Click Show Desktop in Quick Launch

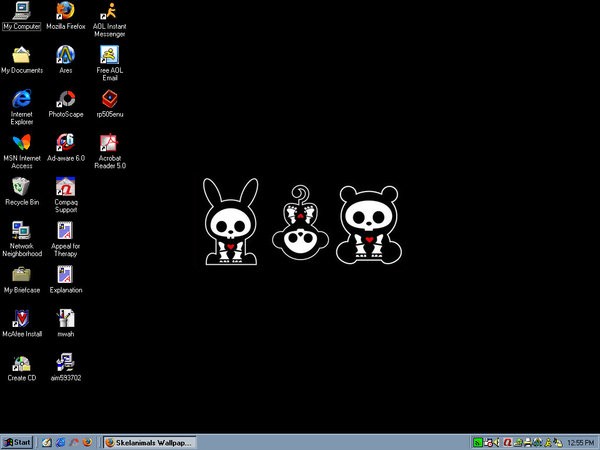coord(47,442)
